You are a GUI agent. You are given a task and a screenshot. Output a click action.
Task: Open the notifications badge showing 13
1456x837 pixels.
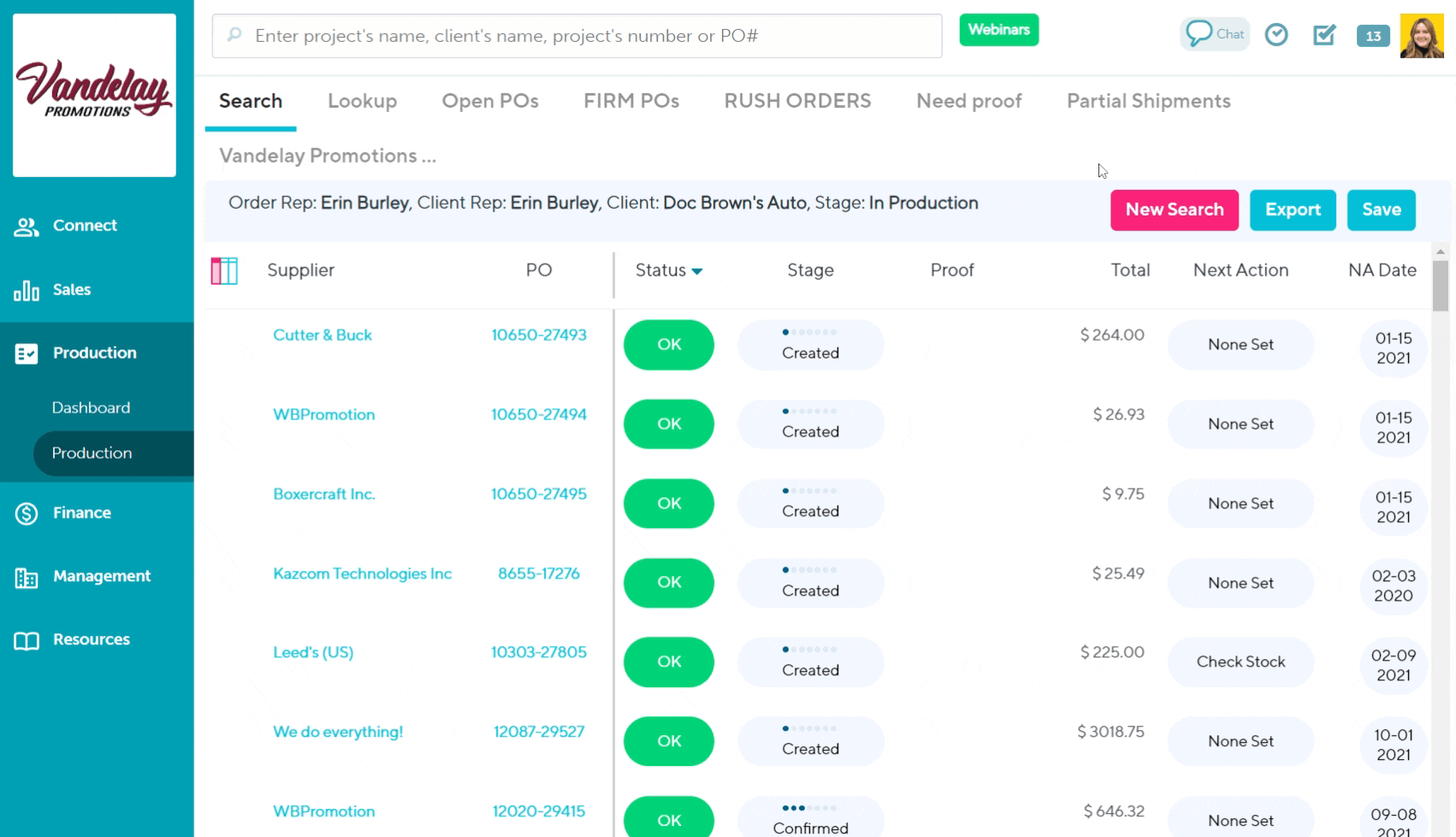(1373, 36)
